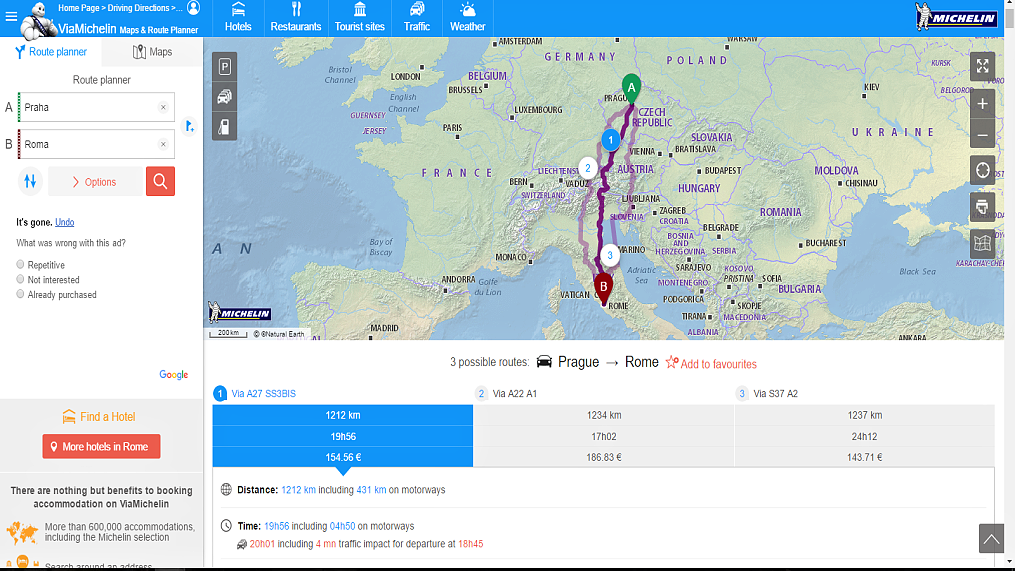Click the car icon beside Prague
The image size is (1015, 571).
coord(544,361)
